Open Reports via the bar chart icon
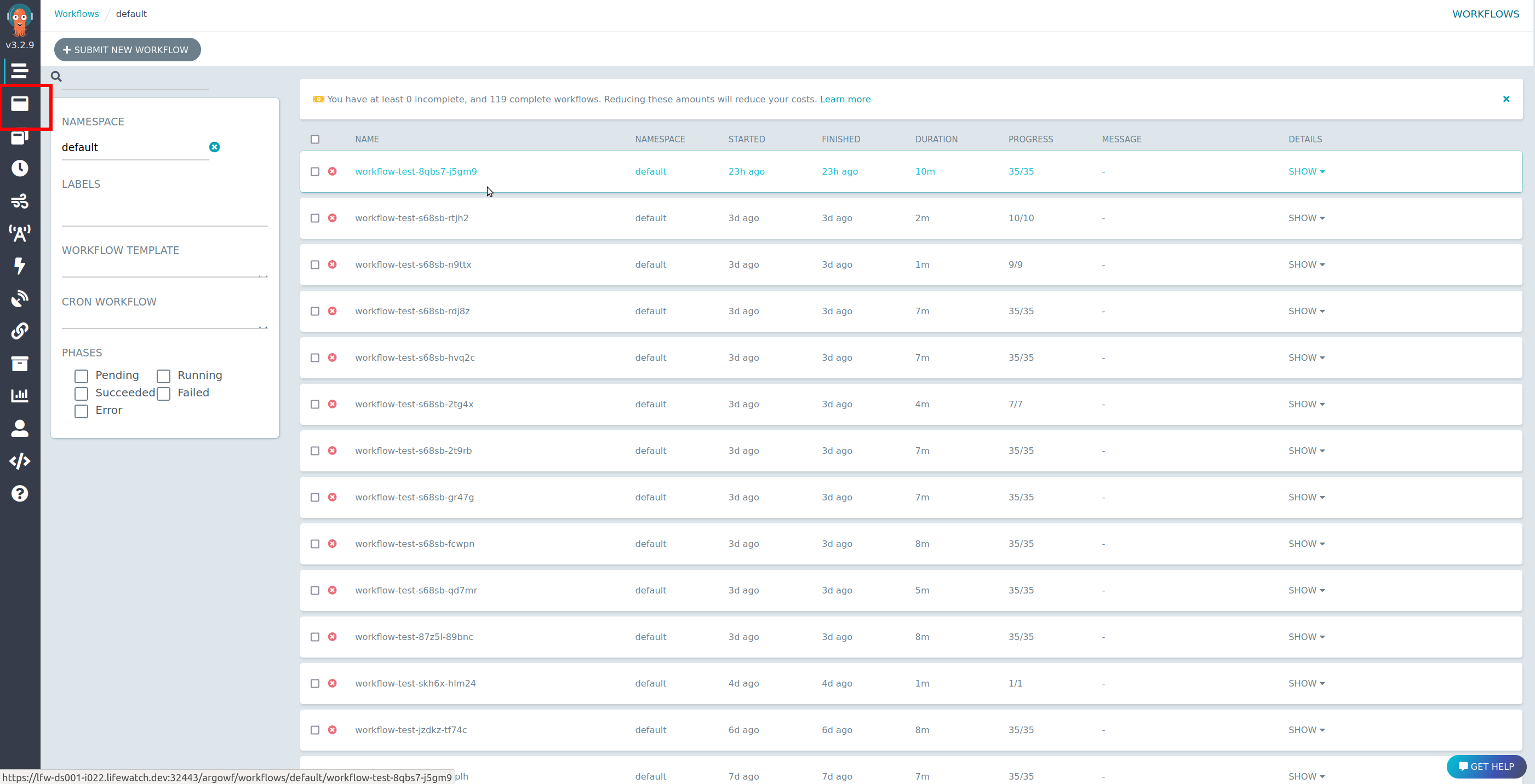The height and width of the screenshot is (784, 1535). [x=20, y=396]
